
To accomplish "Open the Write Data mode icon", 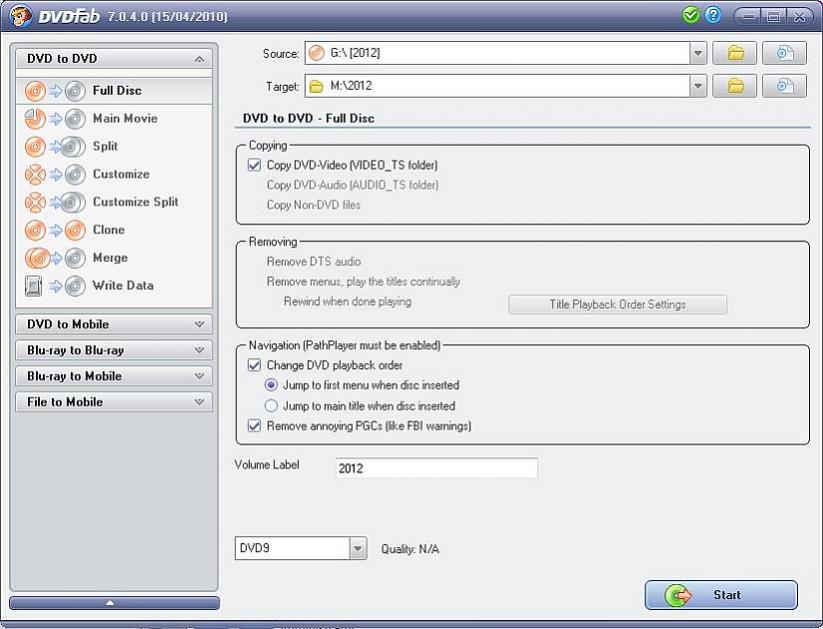I will (54, 286).
